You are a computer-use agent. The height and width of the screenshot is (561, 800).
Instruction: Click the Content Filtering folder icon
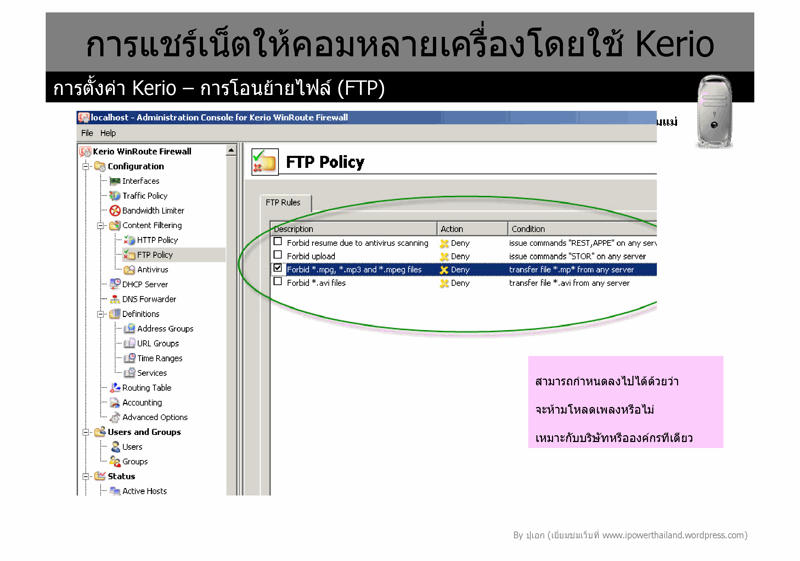pos(115,225)
